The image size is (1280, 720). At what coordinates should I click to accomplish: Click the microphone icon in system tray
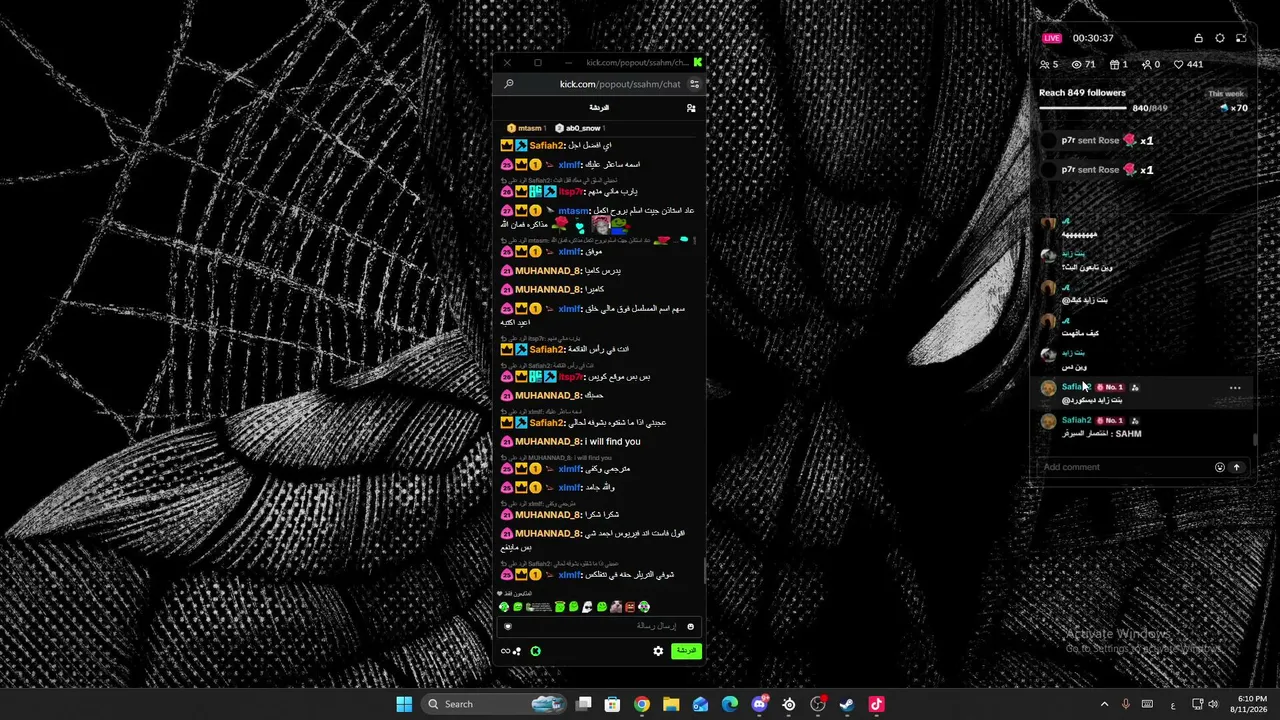pos(1126,704)
